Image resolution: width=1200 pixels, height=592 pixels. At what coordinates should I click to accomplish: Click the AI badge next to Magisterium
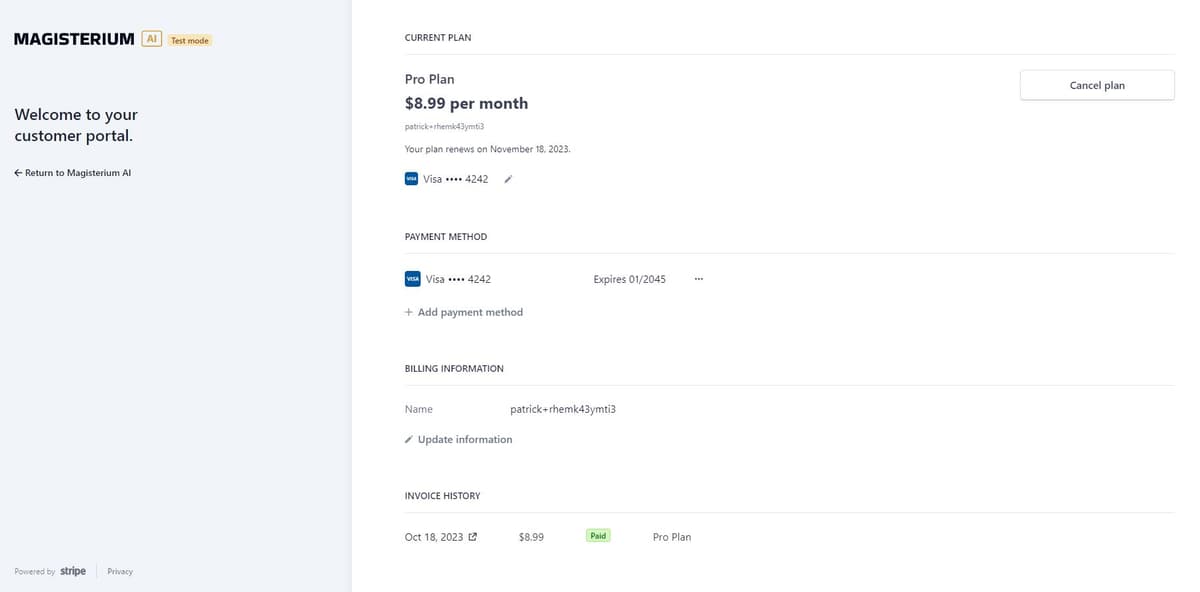coord(151,38)
